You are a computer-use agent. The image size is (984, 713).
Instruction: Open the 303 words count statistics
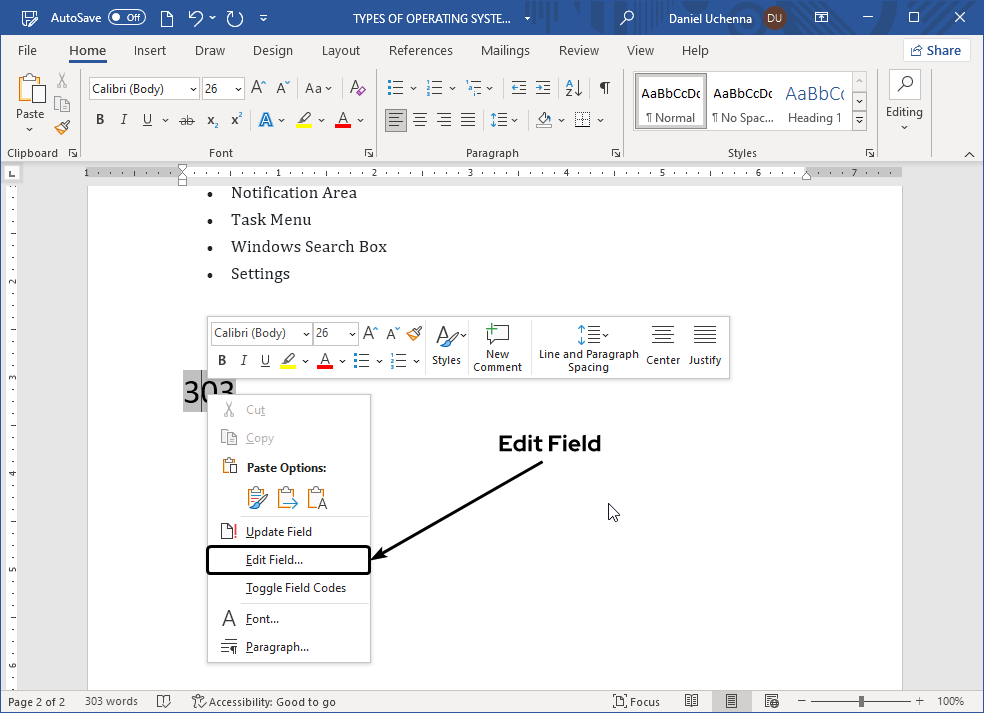110,701
